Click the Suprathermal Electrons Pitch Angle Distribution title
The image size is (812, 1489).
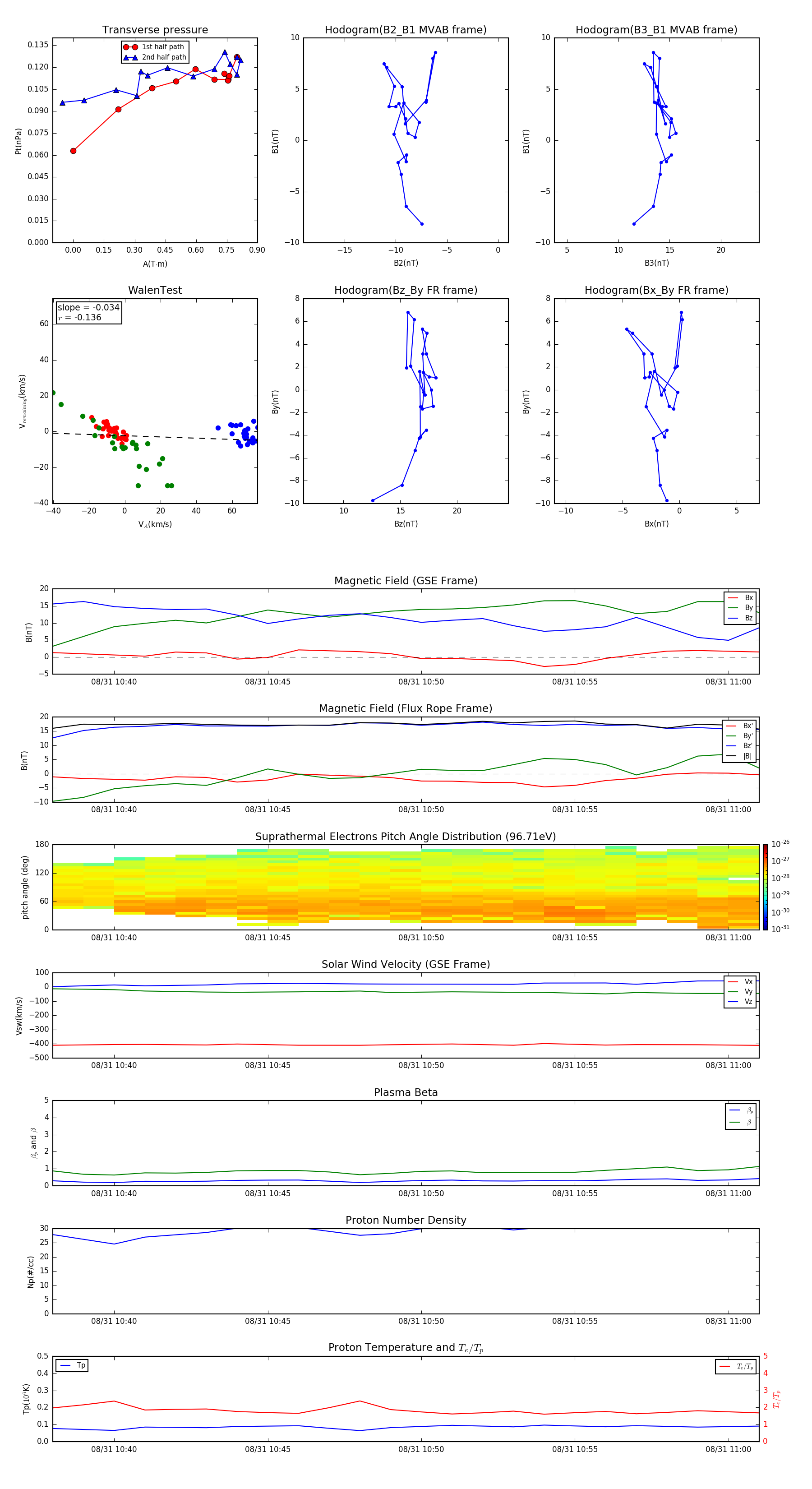[406, 837]
